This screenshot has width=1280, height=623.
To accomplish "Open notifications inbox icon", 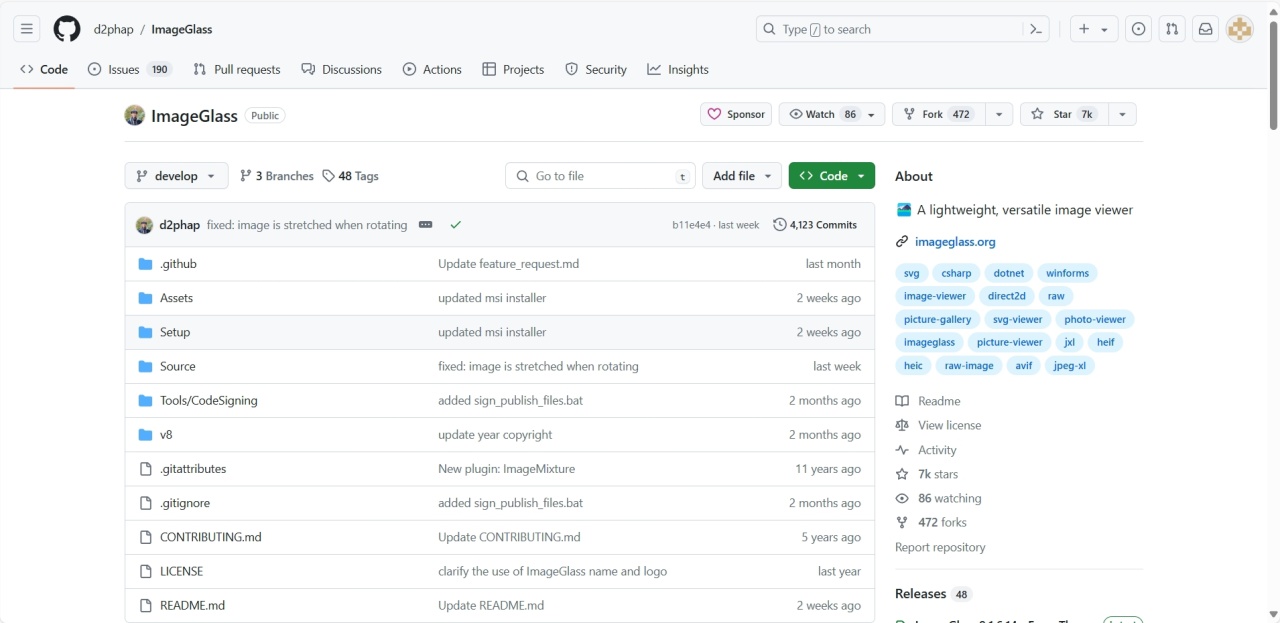I will pos(1206,29).
